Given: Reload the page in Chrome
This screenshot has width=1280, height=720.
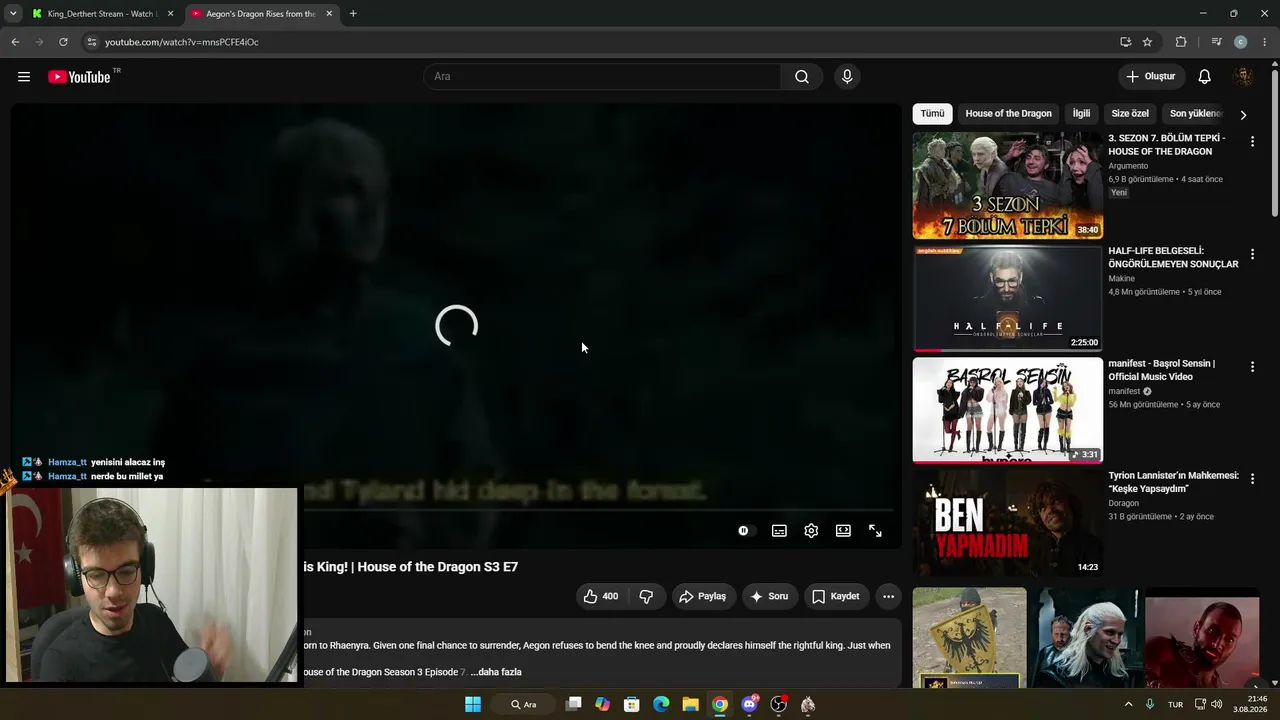Looking at the screenshot, I should tap(63, 42).
